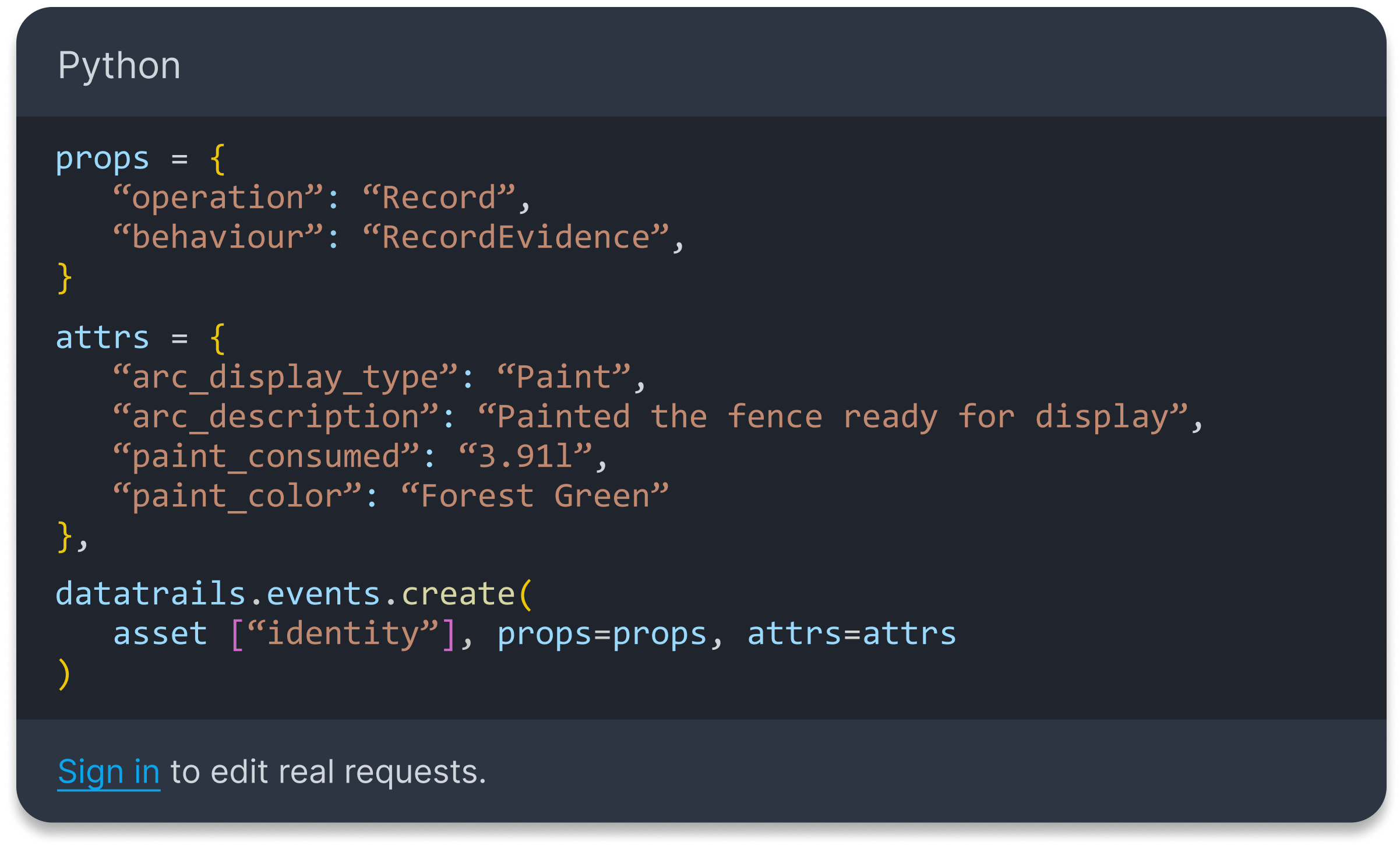Click the attrs variable declaration
The width and height of the screenshot is (1400, 845).
(103, 337)
